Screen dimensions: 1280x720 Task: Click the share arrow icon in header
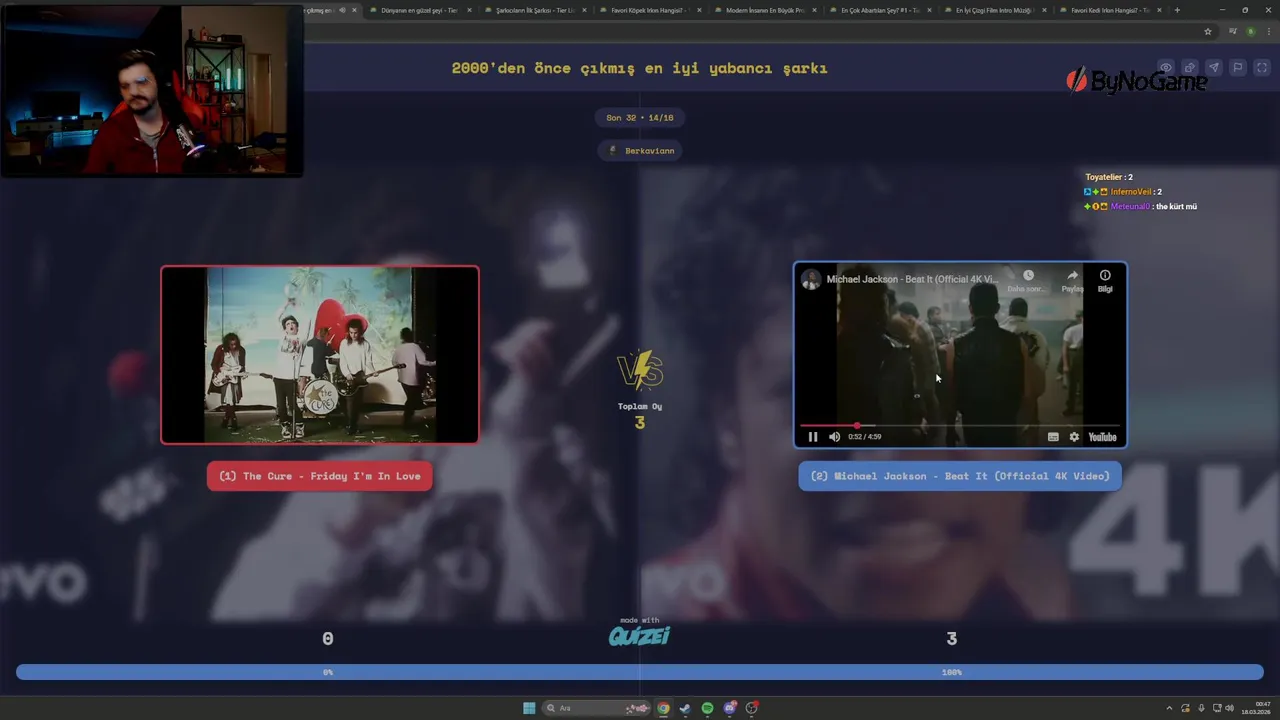click(x=1189, y=68)
